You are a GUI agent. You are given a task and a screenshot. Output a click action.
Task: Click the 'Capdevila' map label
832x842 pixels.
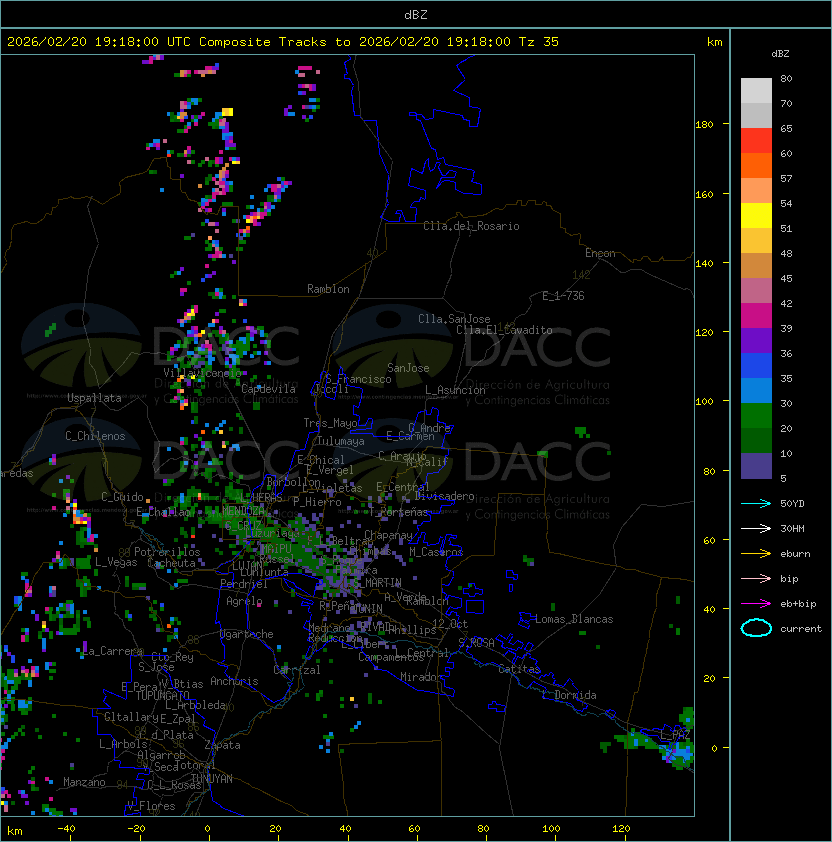[268, 389]
